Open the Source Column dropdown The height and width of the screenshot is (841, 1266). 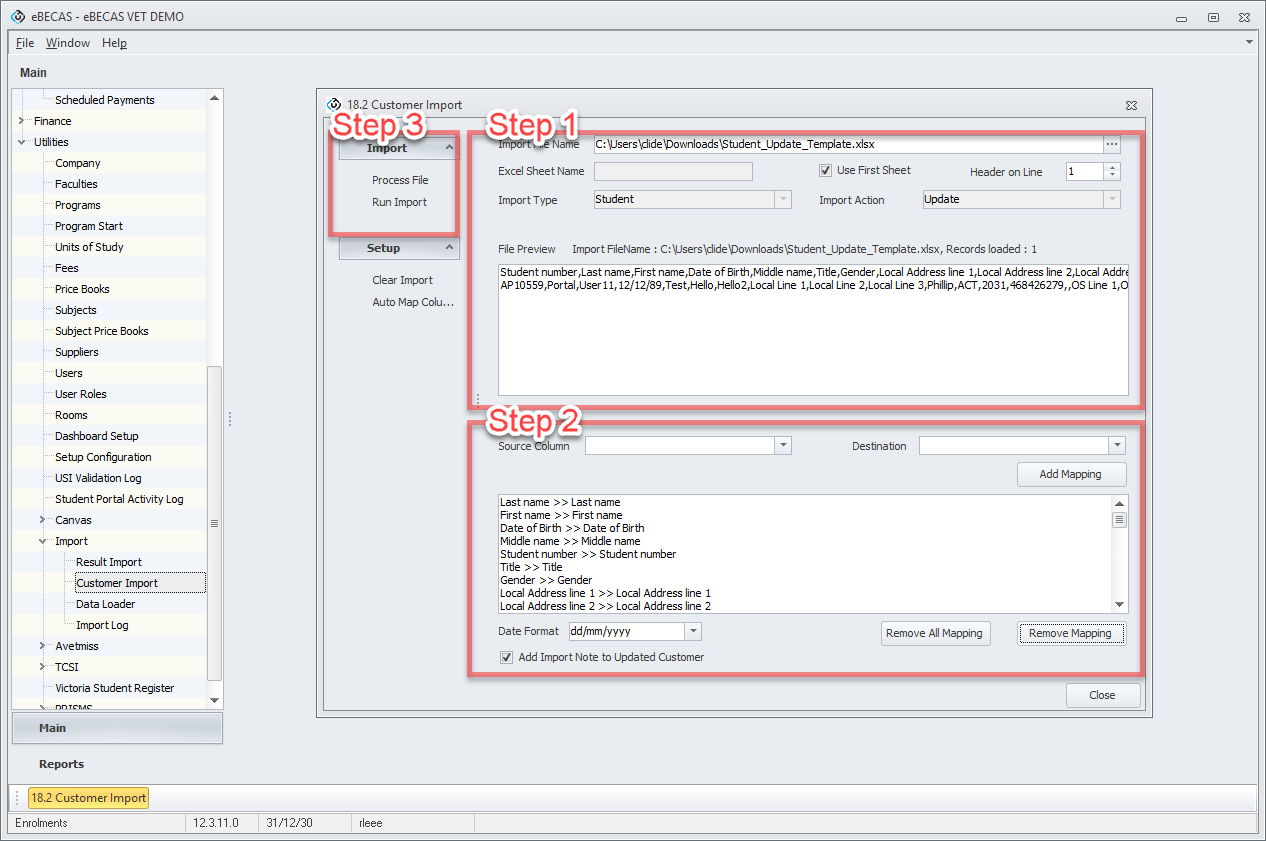click(x=783, y=446)
